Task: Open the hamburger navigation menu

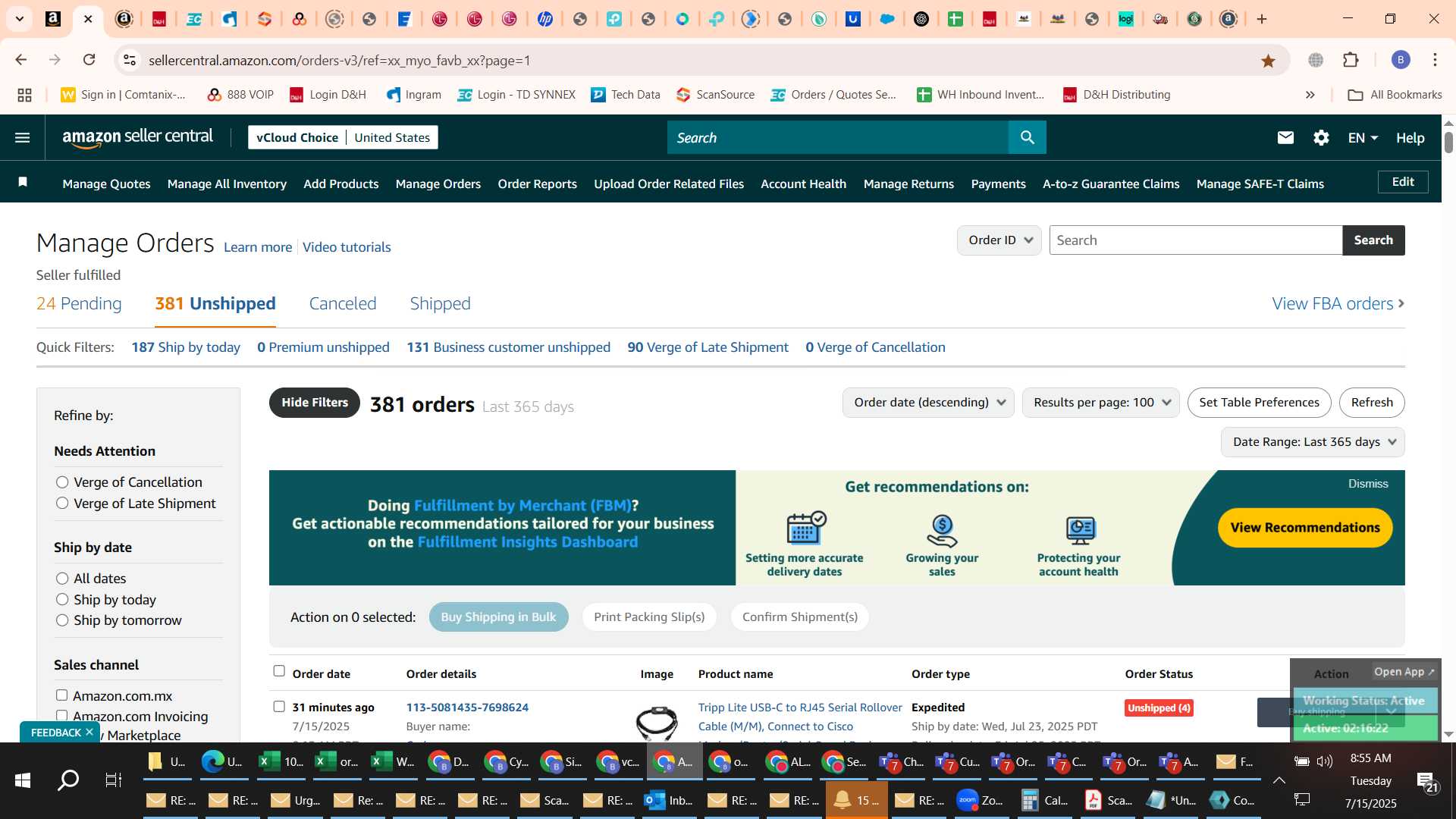Action: [22, 137]
